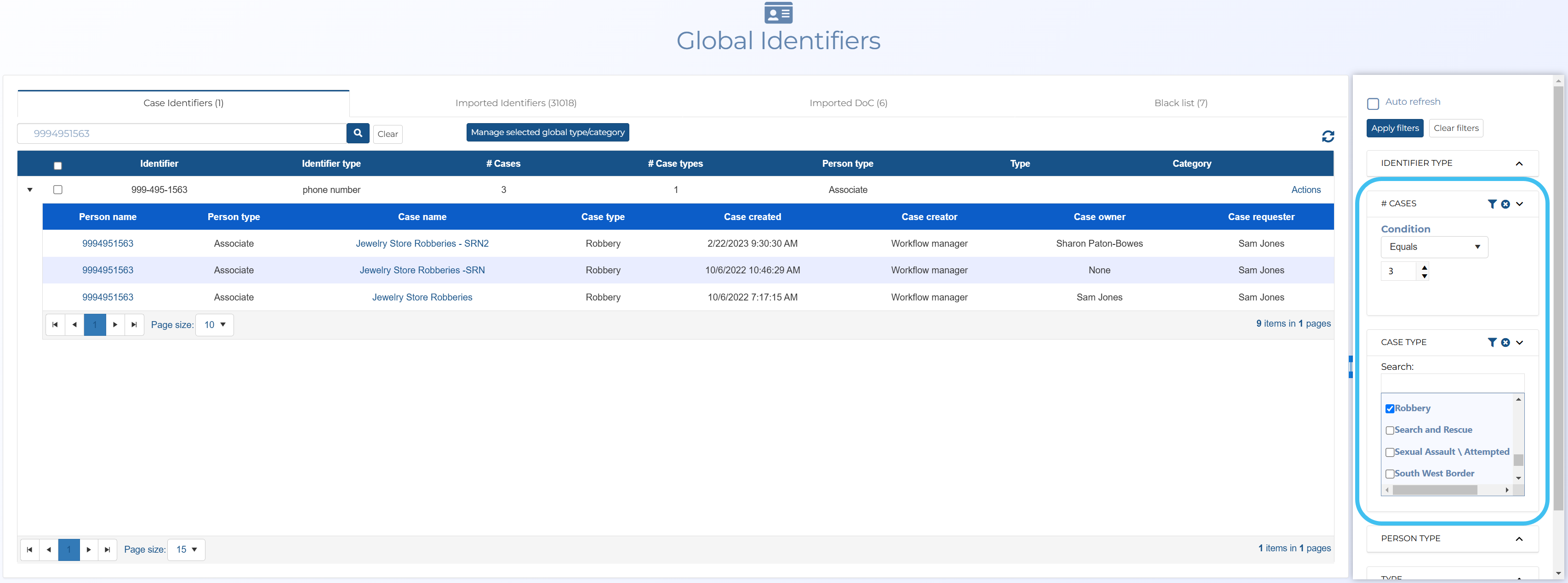The image size is (1568, 583).
Task: Click the magnifier search button
Action: 357,133
